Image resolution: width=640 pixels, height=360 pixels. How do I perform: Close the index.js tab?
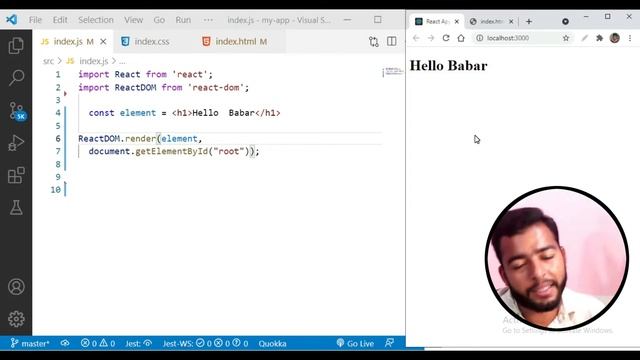(103, 41)
